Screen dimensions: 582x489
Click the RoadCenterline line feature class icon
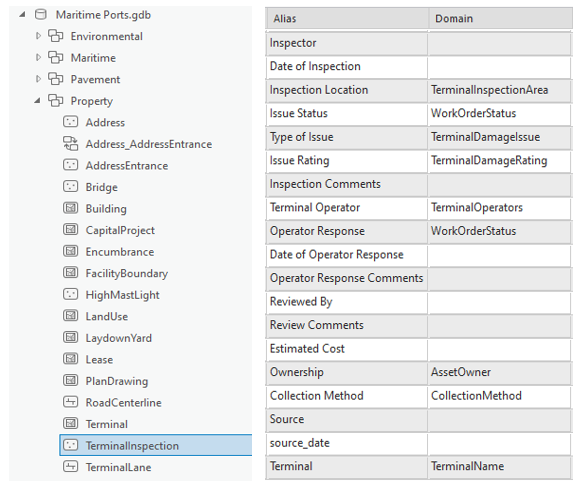click(x=71, y=402)
